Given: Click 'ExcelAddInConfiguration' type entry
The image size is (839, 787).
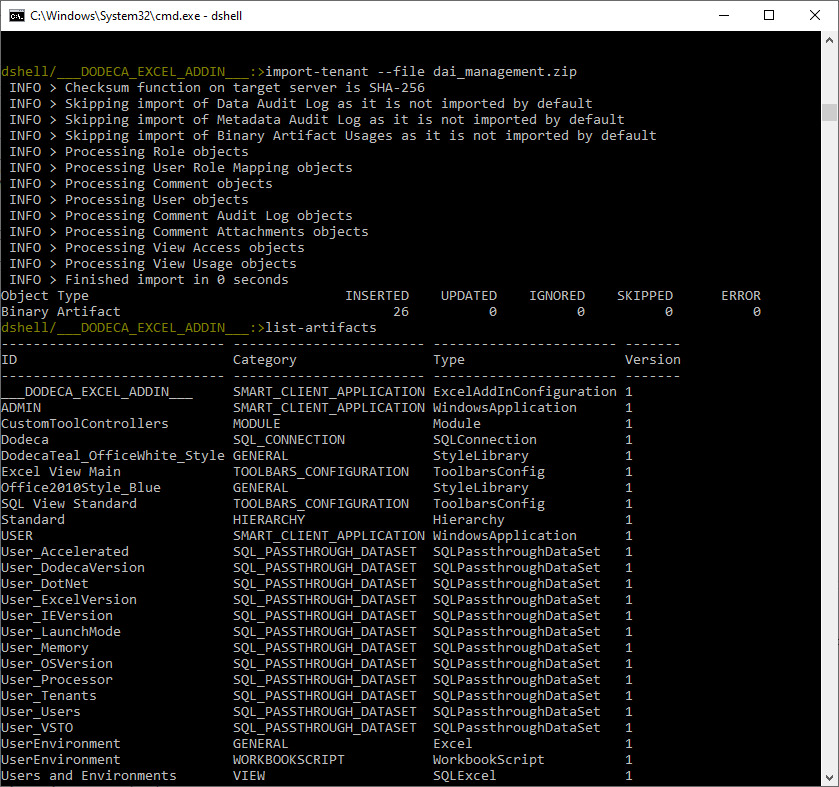Looking at the screenshot, I should point(525,392).
